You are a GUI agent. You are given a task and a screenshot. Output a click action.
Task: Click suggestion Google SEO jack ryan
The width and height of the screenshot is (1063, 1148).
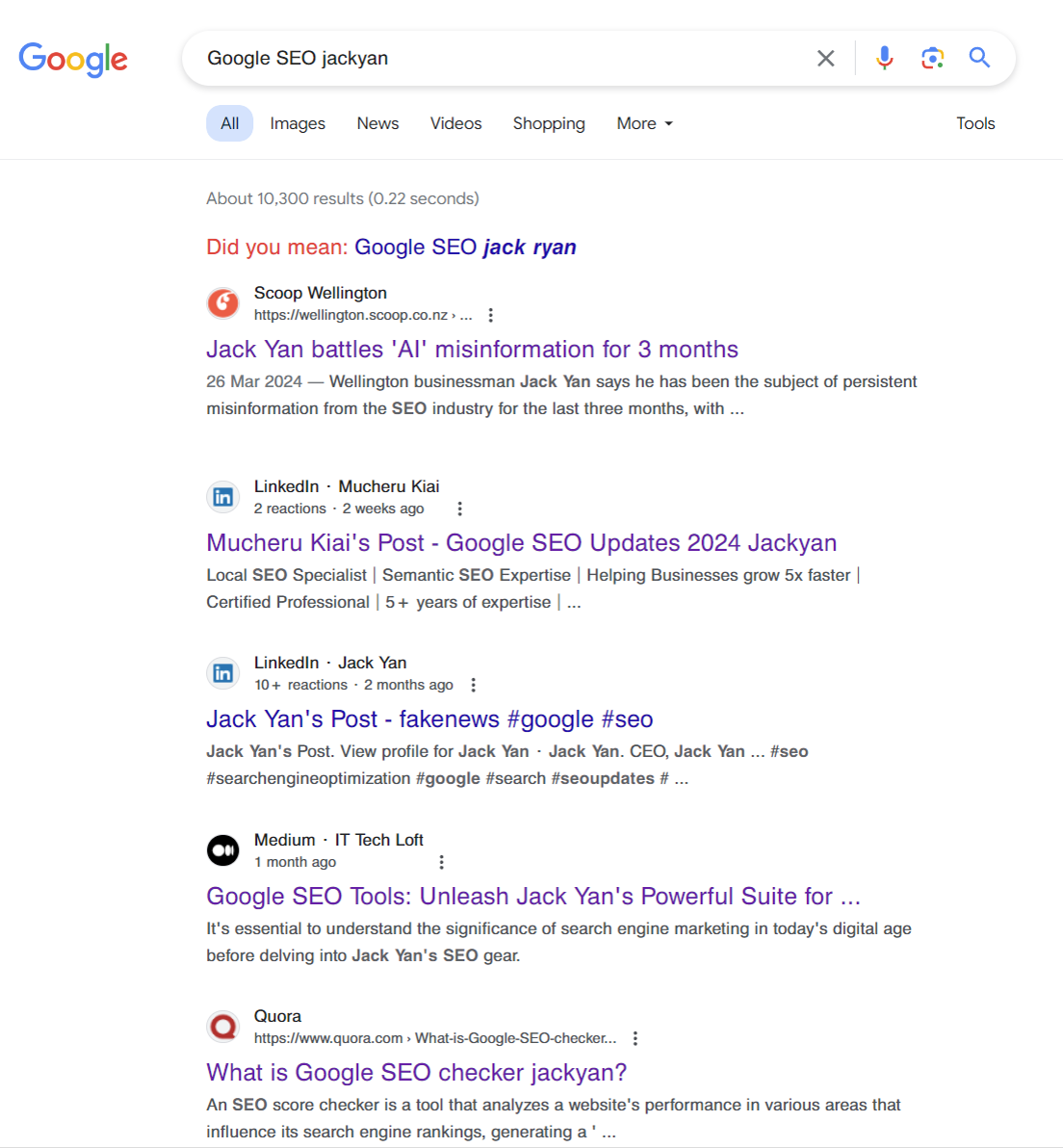[466, 248]
